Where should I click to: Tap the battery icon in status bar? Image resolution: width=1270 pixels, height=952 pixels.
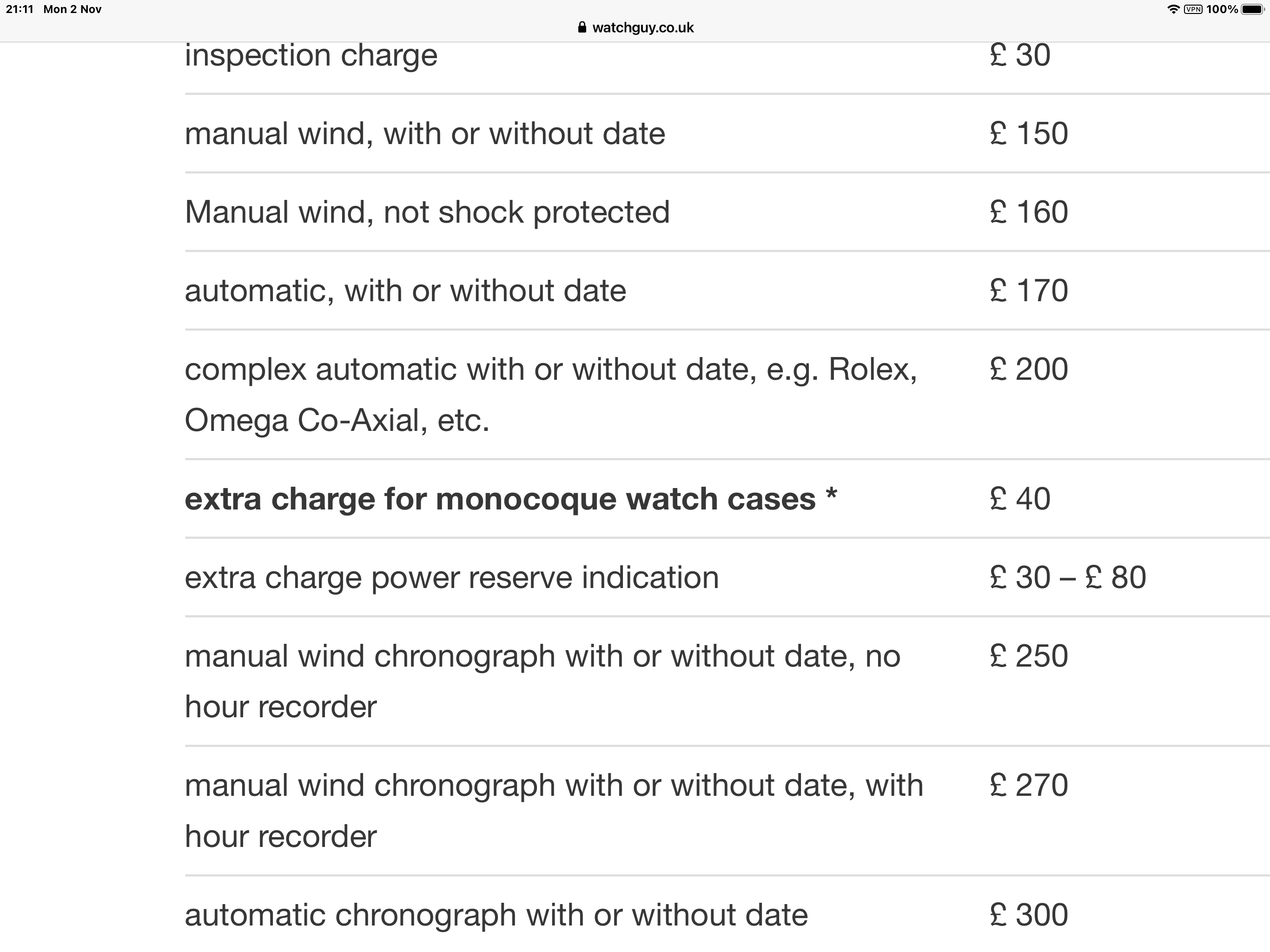[x=1252, y=10]
